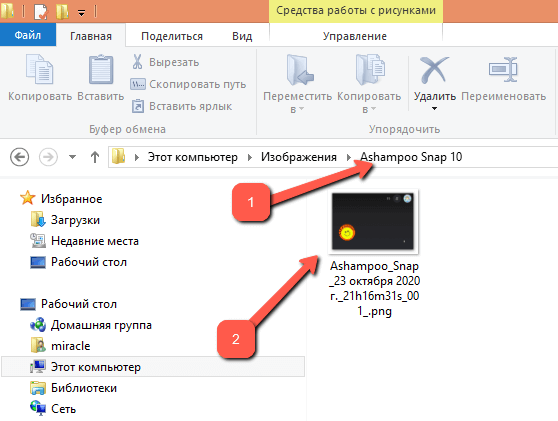Open recent locations dropdown near navigation arrows

coord(72,157)
